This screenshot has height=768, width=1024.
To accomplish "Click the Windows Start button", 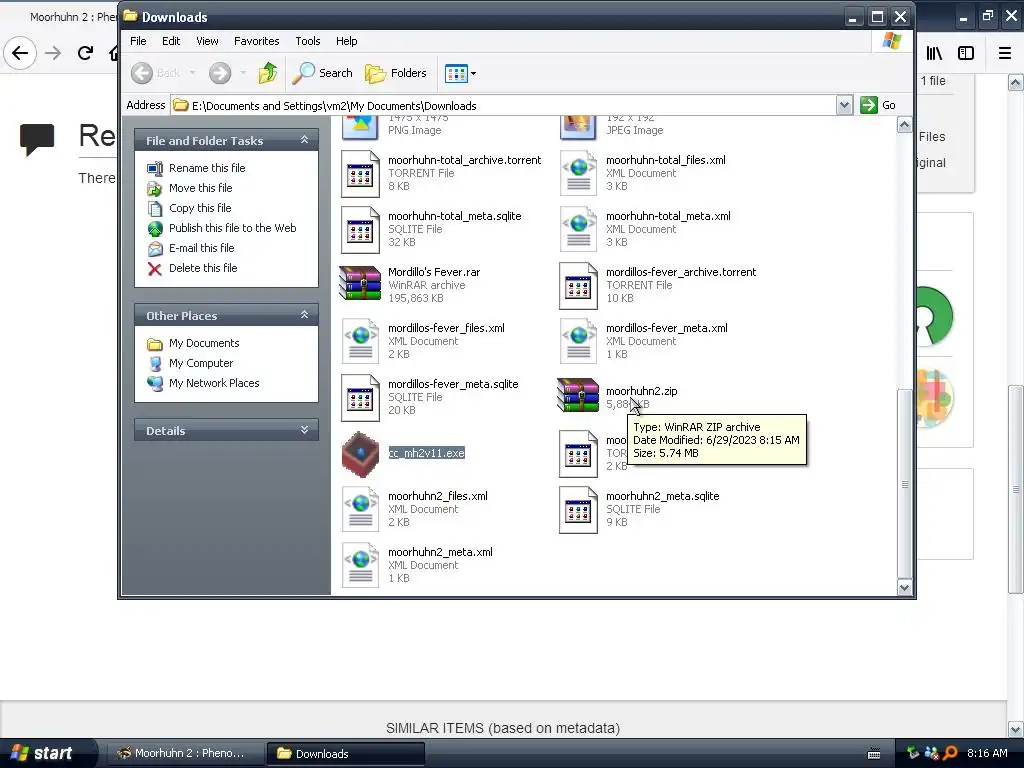I will (x=46, y=753).
